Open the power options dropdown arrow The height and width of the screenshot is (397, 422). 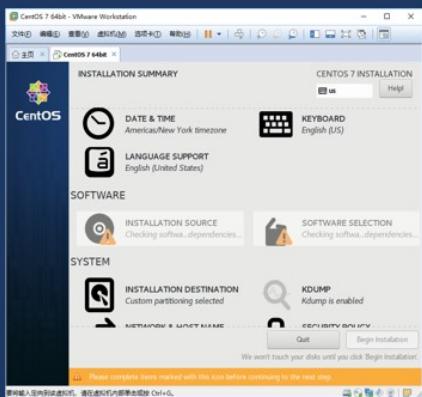point(219,34)
